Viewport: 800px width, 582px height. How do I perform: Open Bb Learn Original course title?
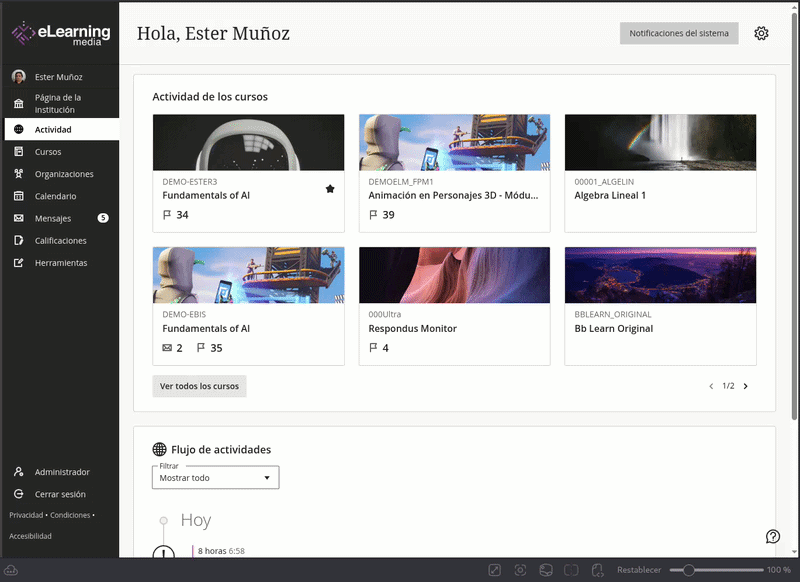[613, 328]
